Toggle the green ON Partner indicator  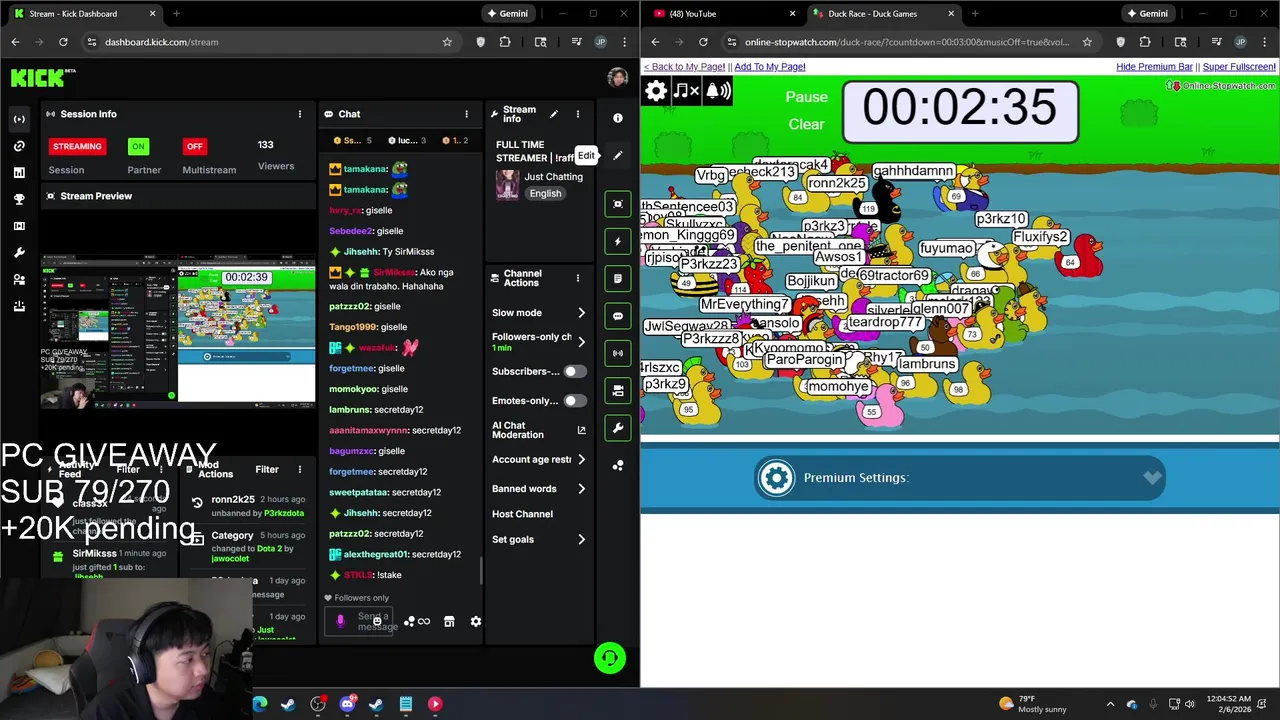pos(138,146)
